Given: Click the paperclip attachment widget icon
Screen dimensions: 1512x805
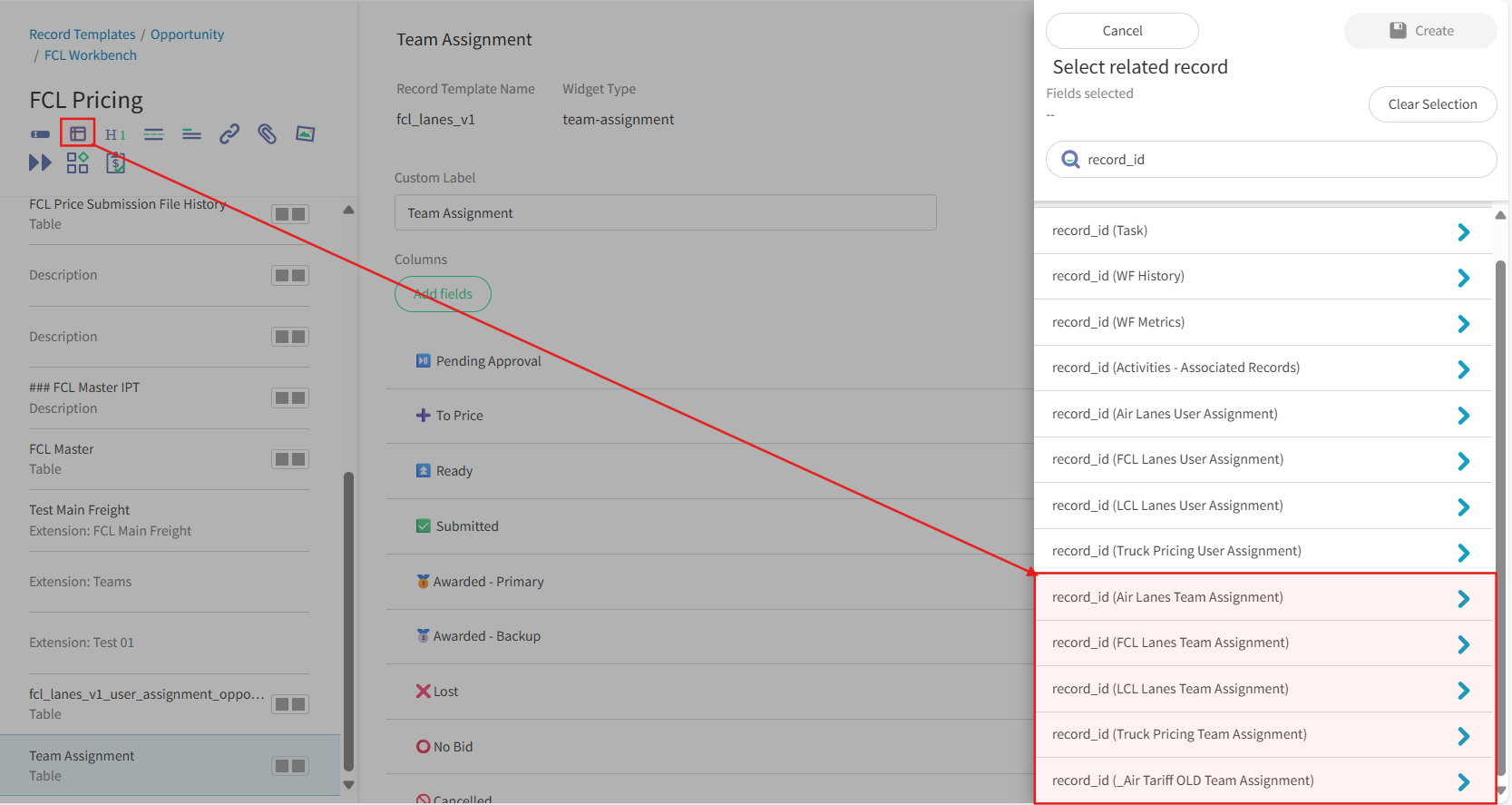Looking at the screenshot, I should click(x=267, y=134).
